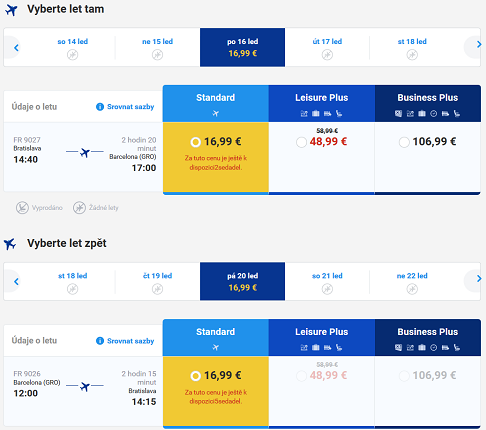Screen dimensions: 486x430
Task: Click the airplane icon next to Vyberte let zpět
Action: tap(10, 244)
